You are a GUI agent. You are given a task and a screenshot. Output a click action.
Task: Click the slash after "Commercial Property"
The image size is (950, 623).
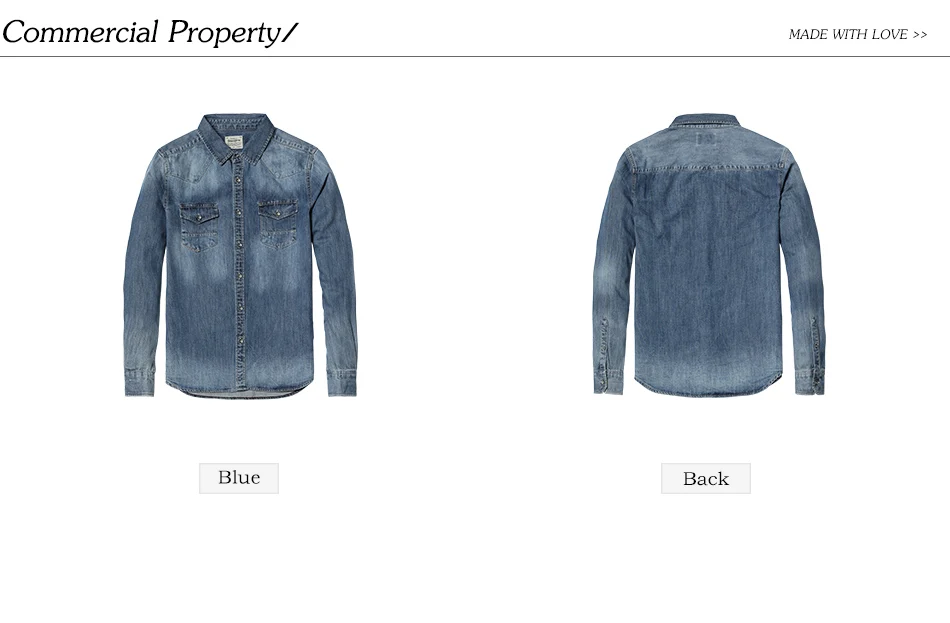click(x=290, y=33)
